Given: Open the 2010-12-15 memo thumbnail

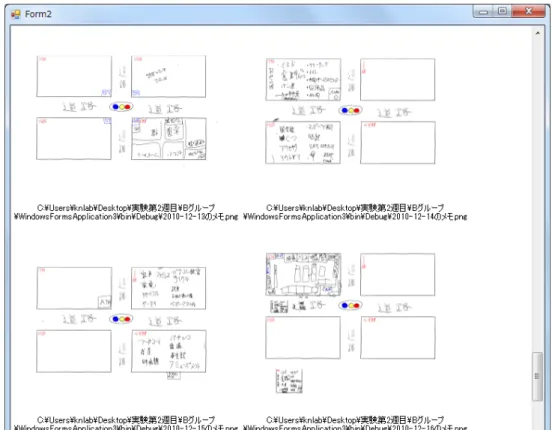Looking at the screenshot, I should point(121,322).
